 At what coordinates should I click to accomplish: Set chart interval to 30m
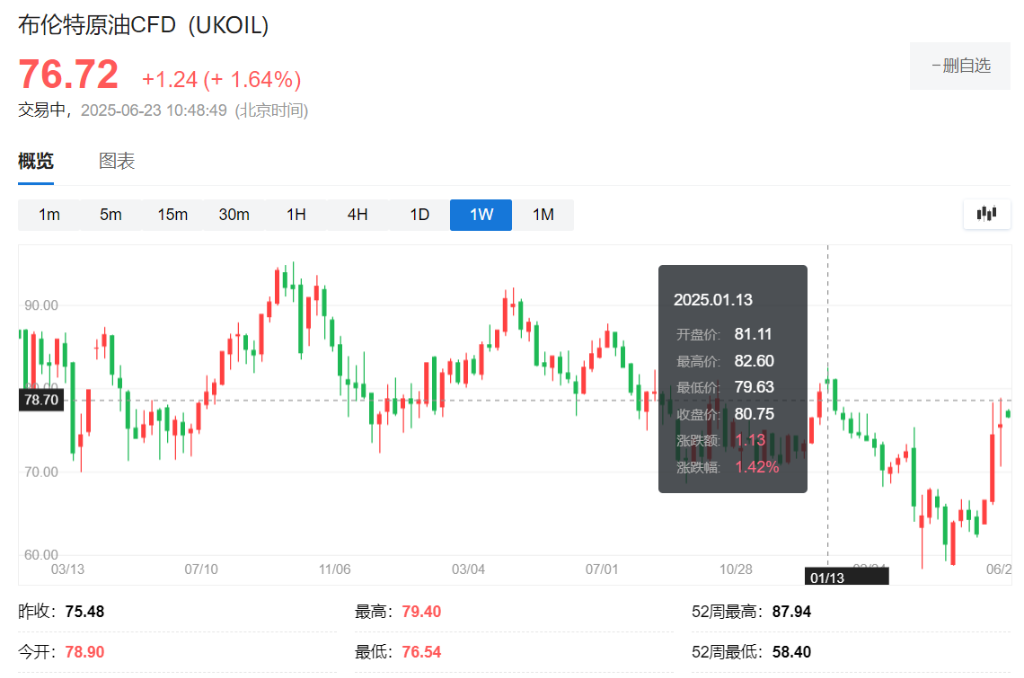[234, 214]
